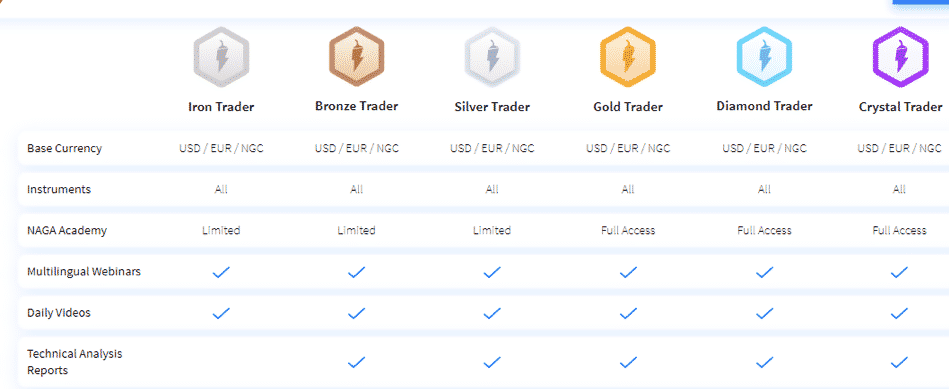
Task: Click the Diamond Trader column title
Action: [x=764, y=106]
